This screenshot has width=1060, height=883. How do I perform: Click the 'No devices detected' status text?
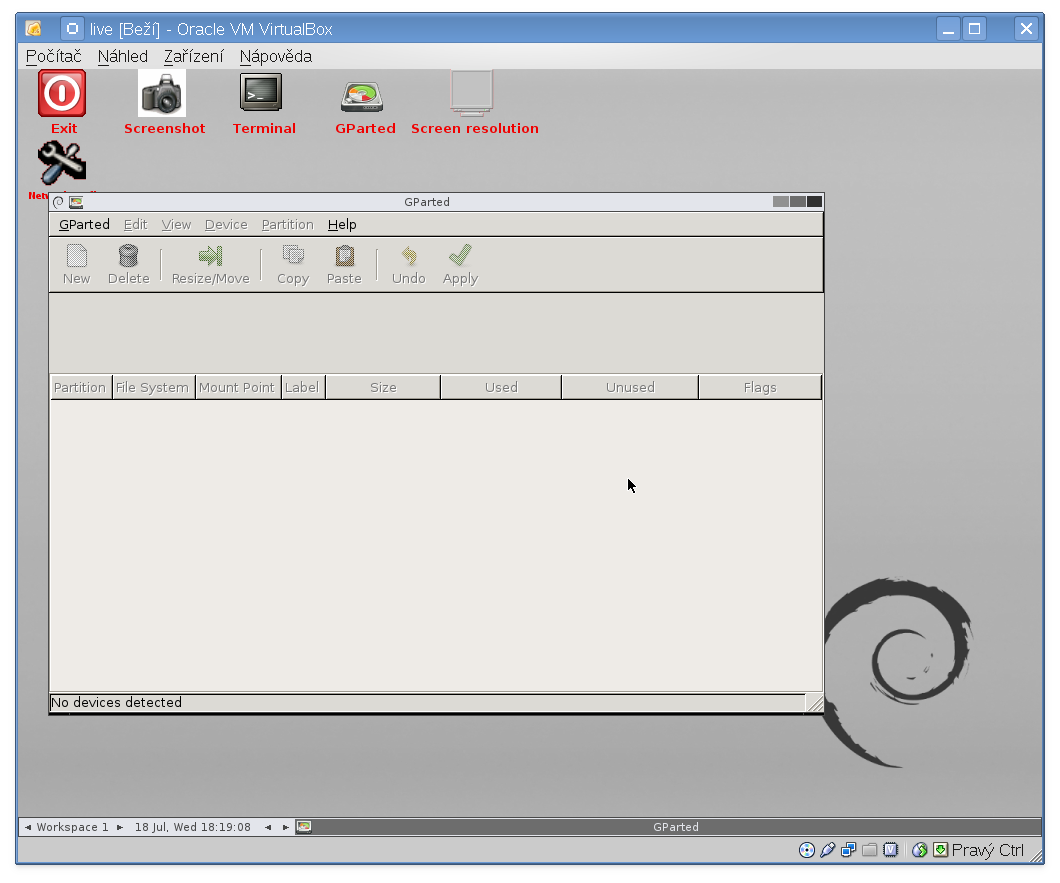[x=116, y=702]
